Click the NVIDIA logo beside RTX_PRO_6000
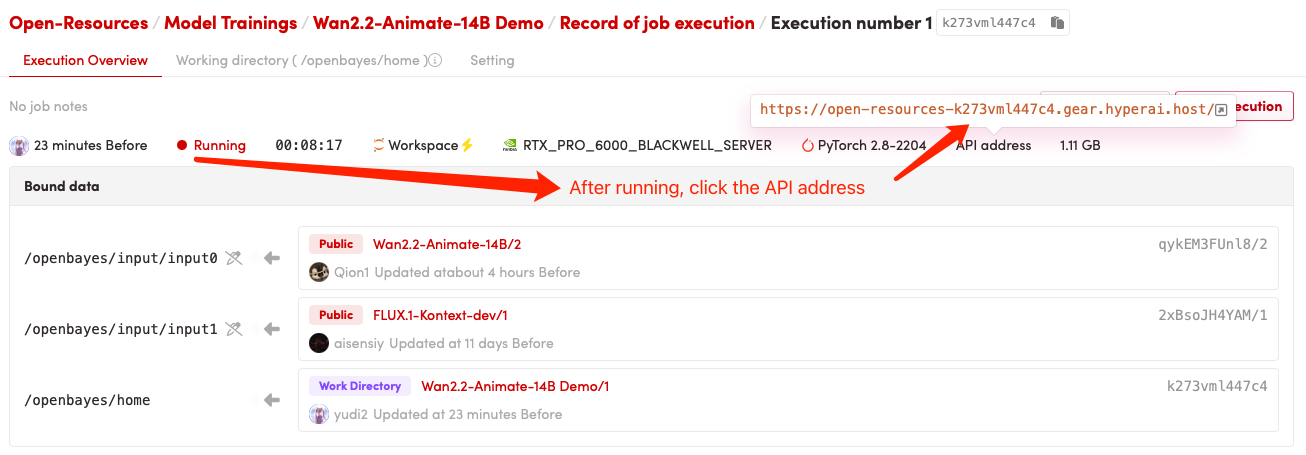Image resolution: width=1306 pixels, height=455 pixels. click(509, 146)
